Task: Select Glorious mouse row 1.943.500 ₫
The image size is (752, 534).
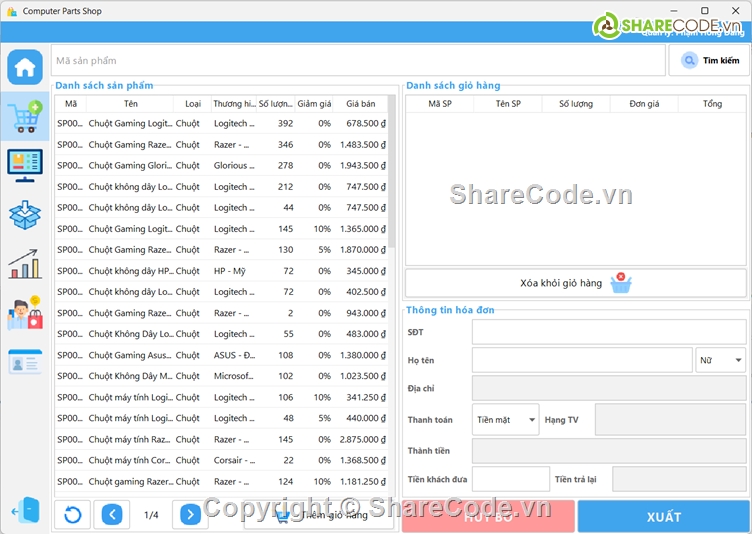Action: click(221, 166)
